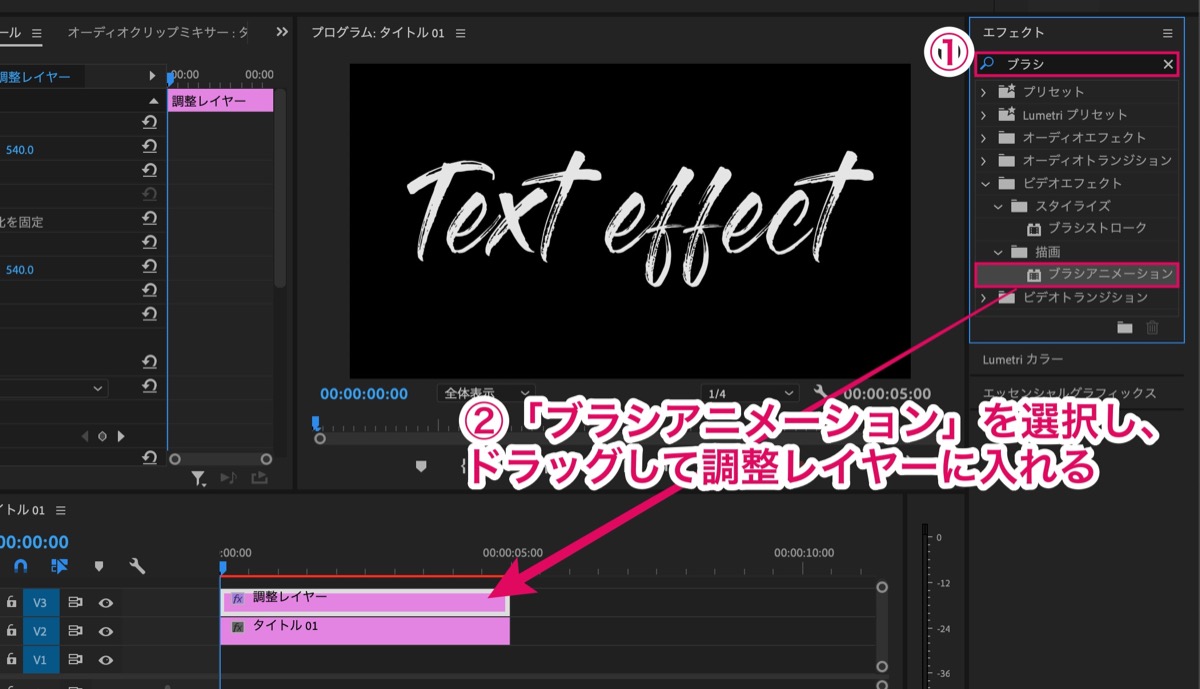Collapse the スタイライズ folder

pyautogui.click(x=998, y=206)
